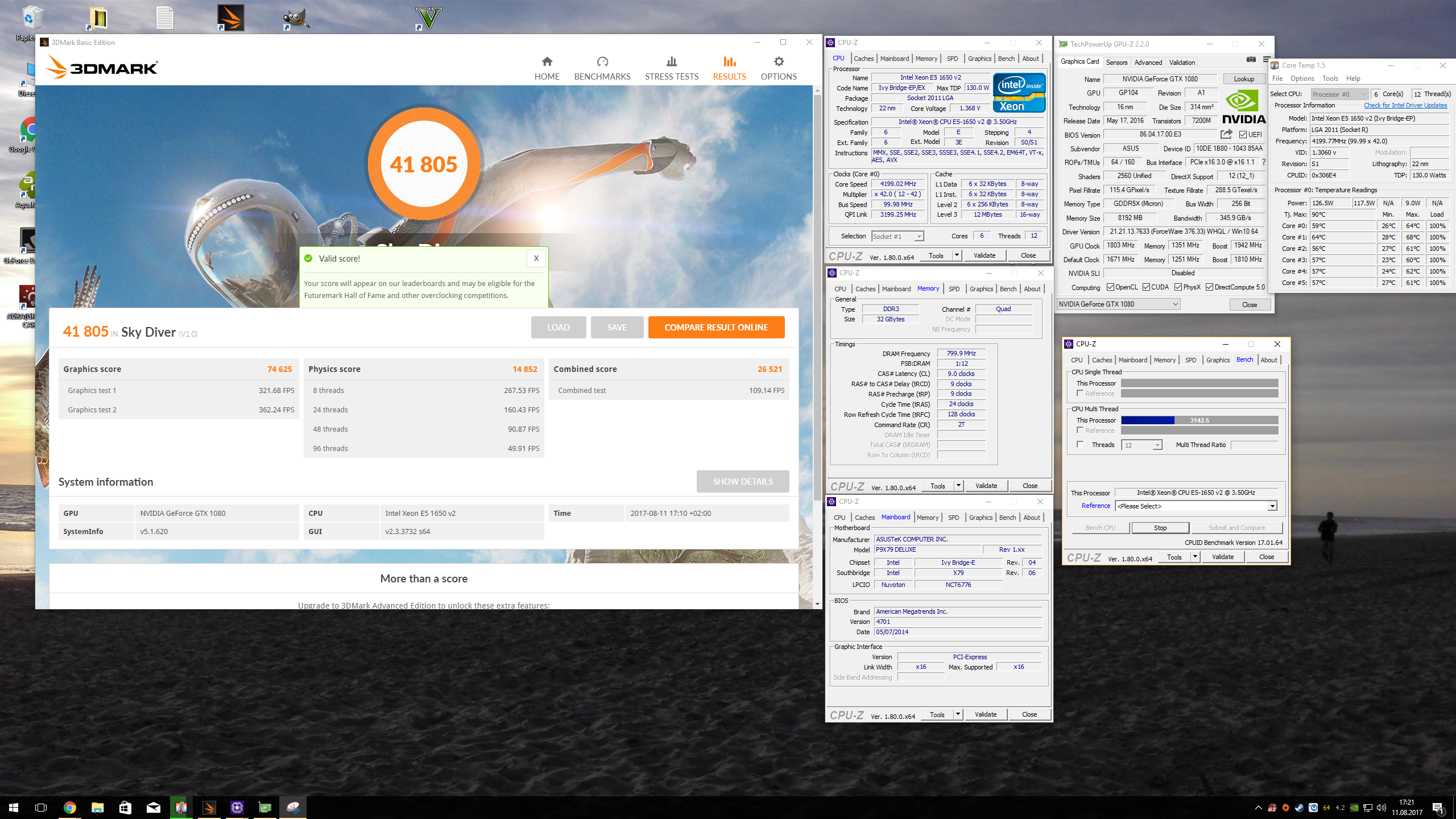
Task: Enable Single Thread Reference checkbox in CPU-Z Bench
Action: pos(1079,393)
